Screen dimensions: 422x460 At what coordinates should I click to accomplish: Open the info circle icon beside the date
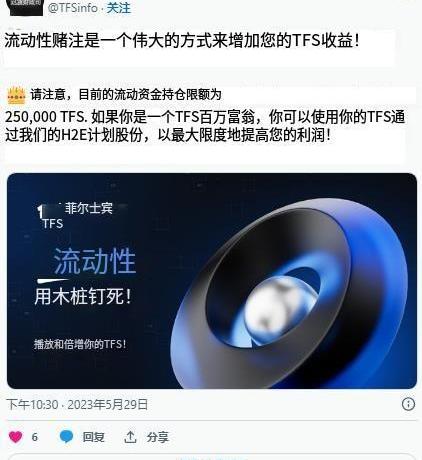point(408,404)
